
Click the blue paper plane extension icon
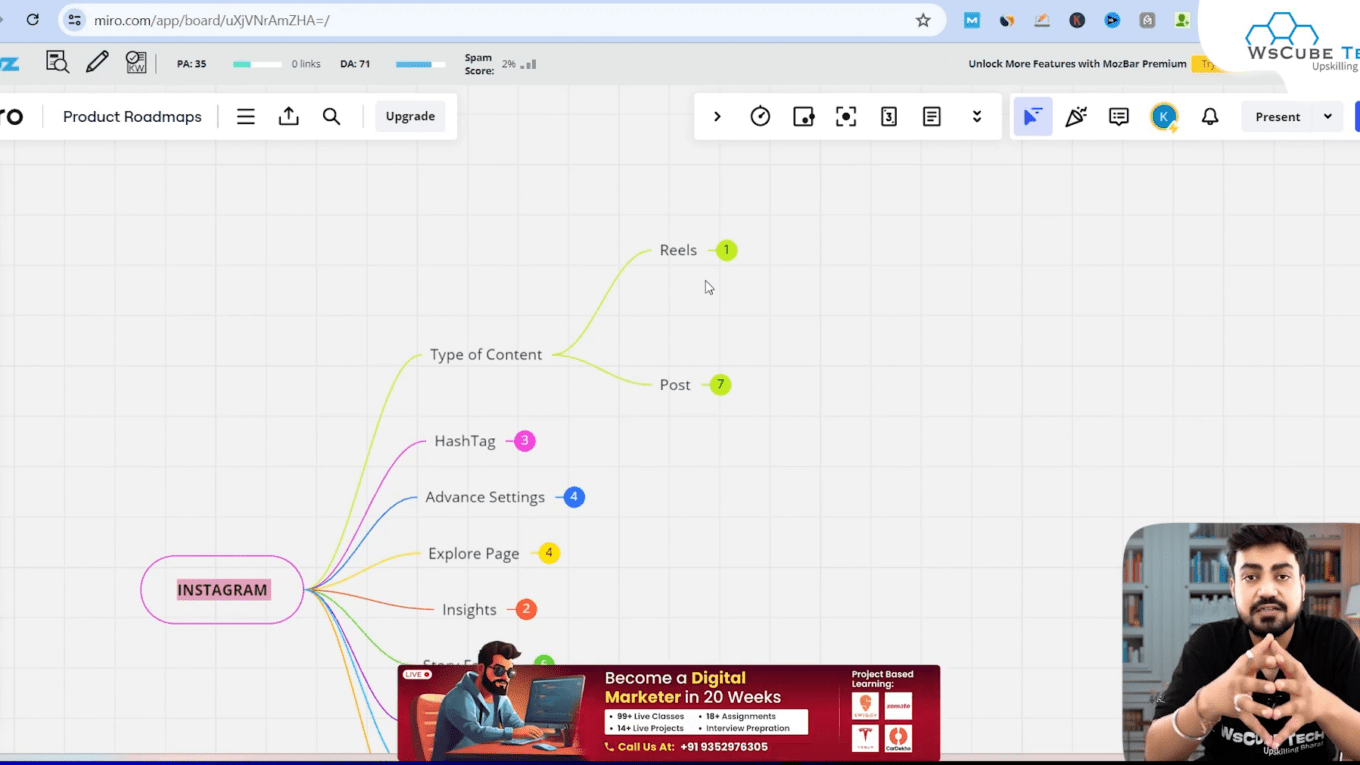pos(1112,20)
